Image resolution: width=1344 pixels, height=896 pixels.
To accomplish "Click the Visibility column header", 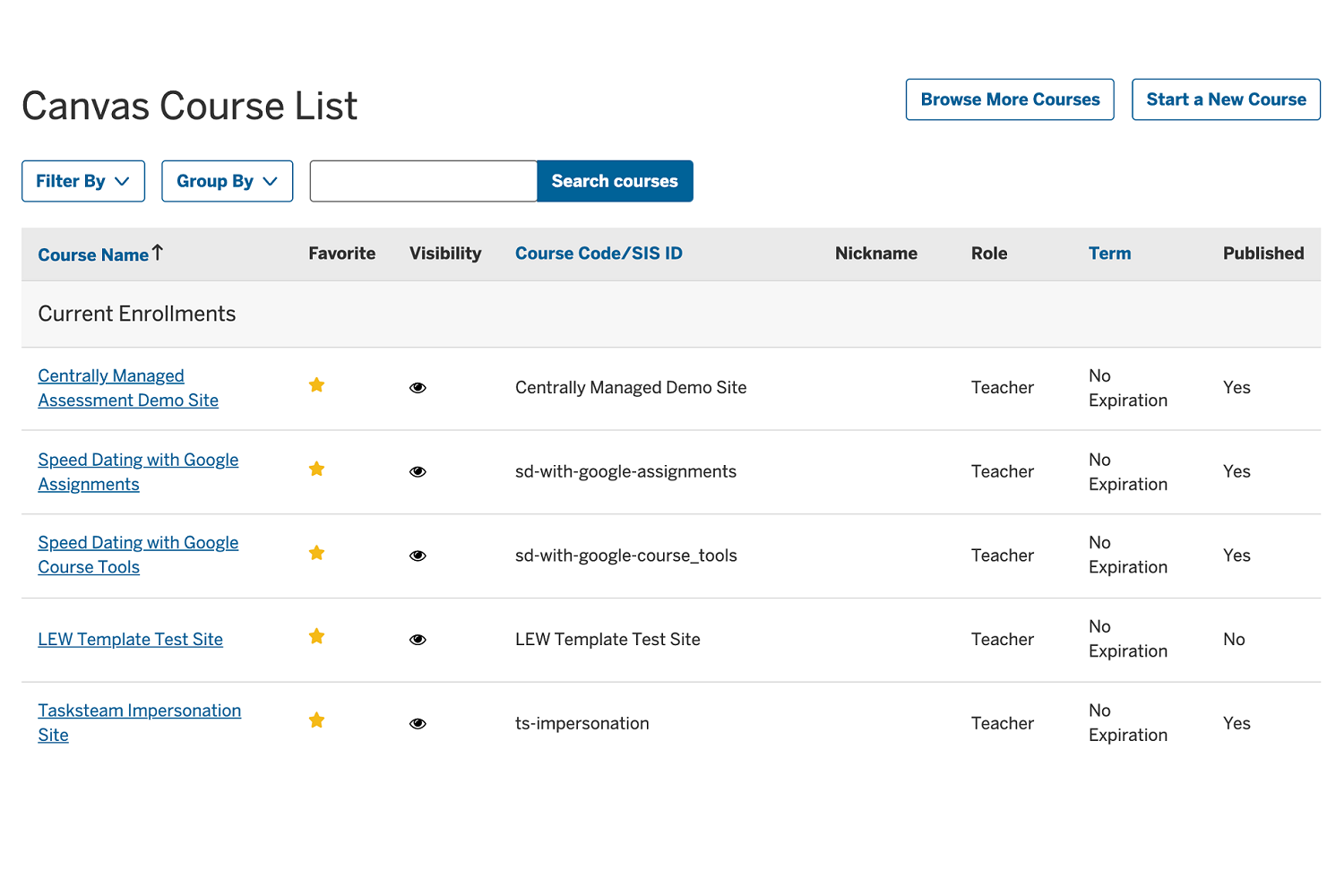I will 445,254.
